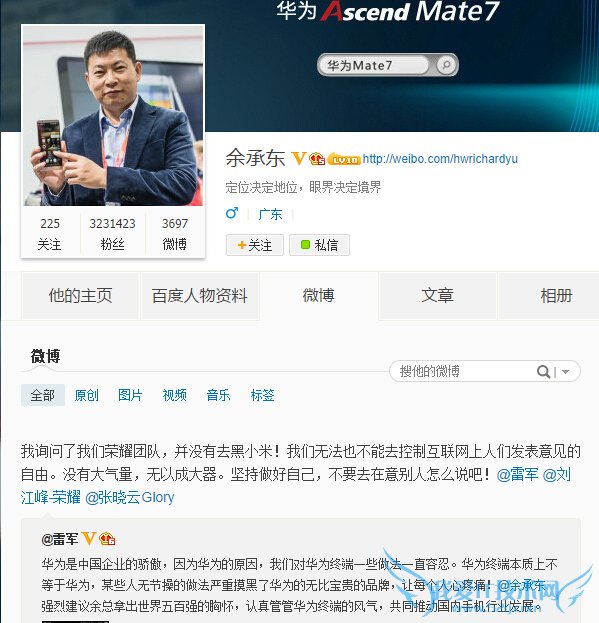
Task: Click the magnifier icon in 搜他的微博 box
Action: [x=543, y=371]
